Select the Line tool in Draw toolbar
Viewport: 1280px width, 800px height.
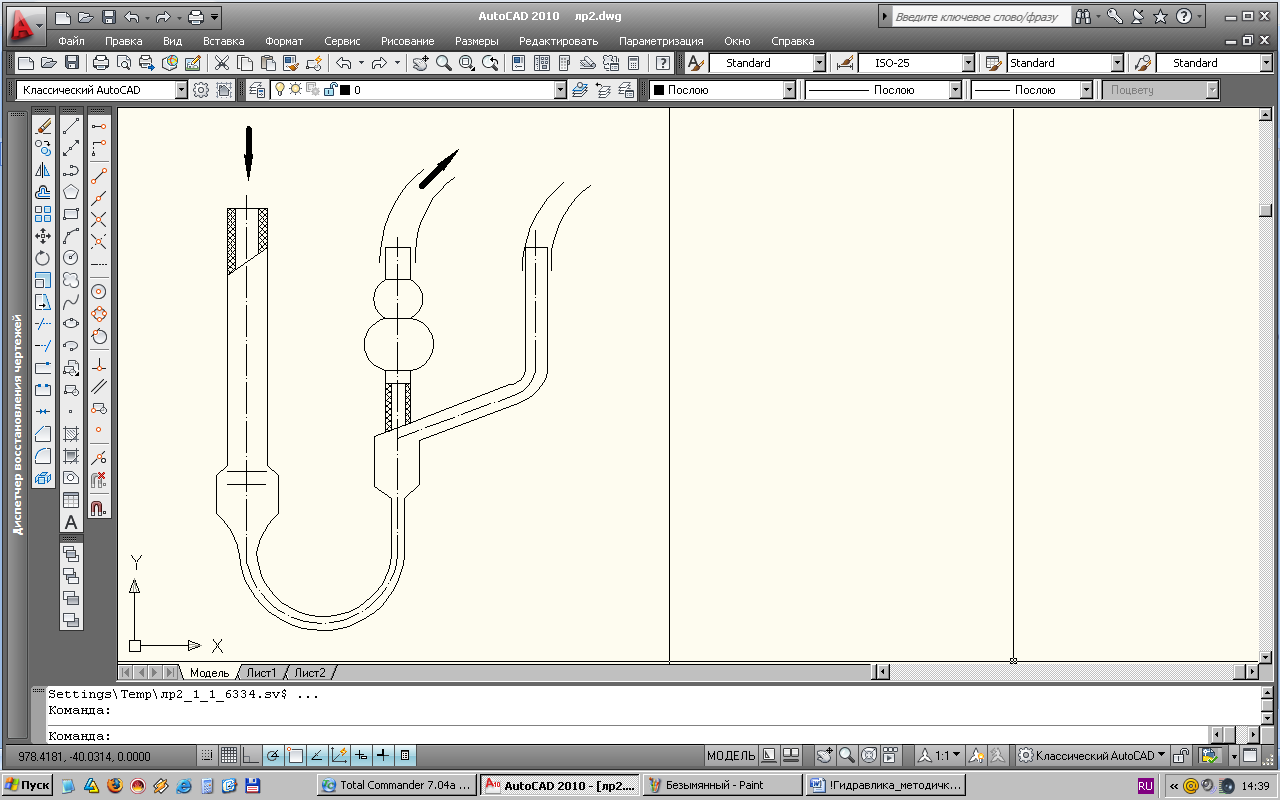tap(71, 127)
